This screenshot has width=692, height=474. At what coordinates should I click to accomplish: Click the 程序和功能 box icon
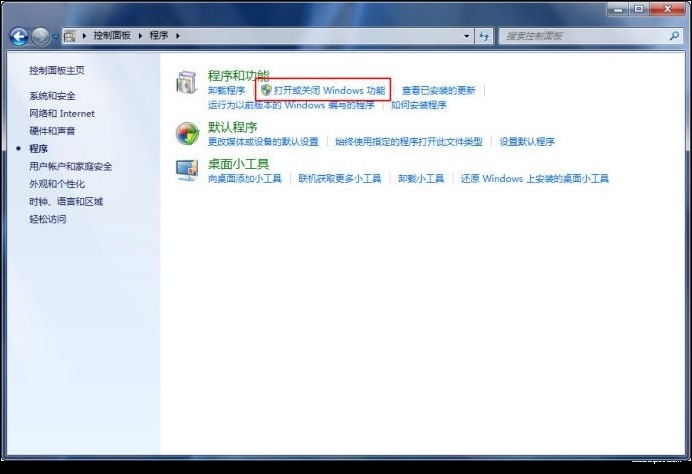click(186, 83)
